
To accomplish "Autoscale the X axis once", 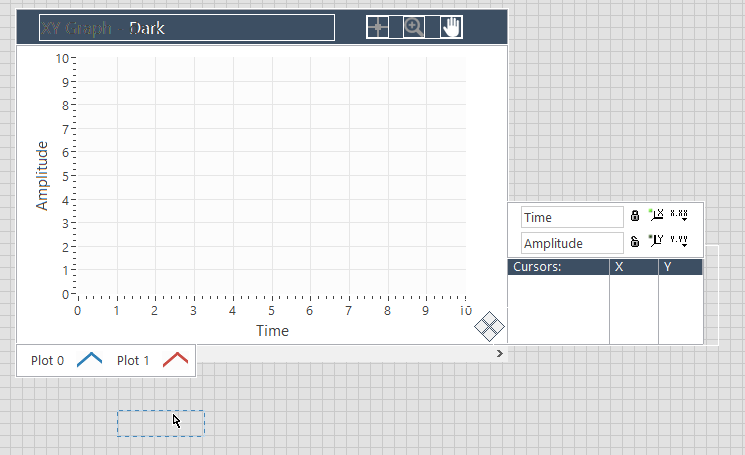I will (x=656, y=215).
